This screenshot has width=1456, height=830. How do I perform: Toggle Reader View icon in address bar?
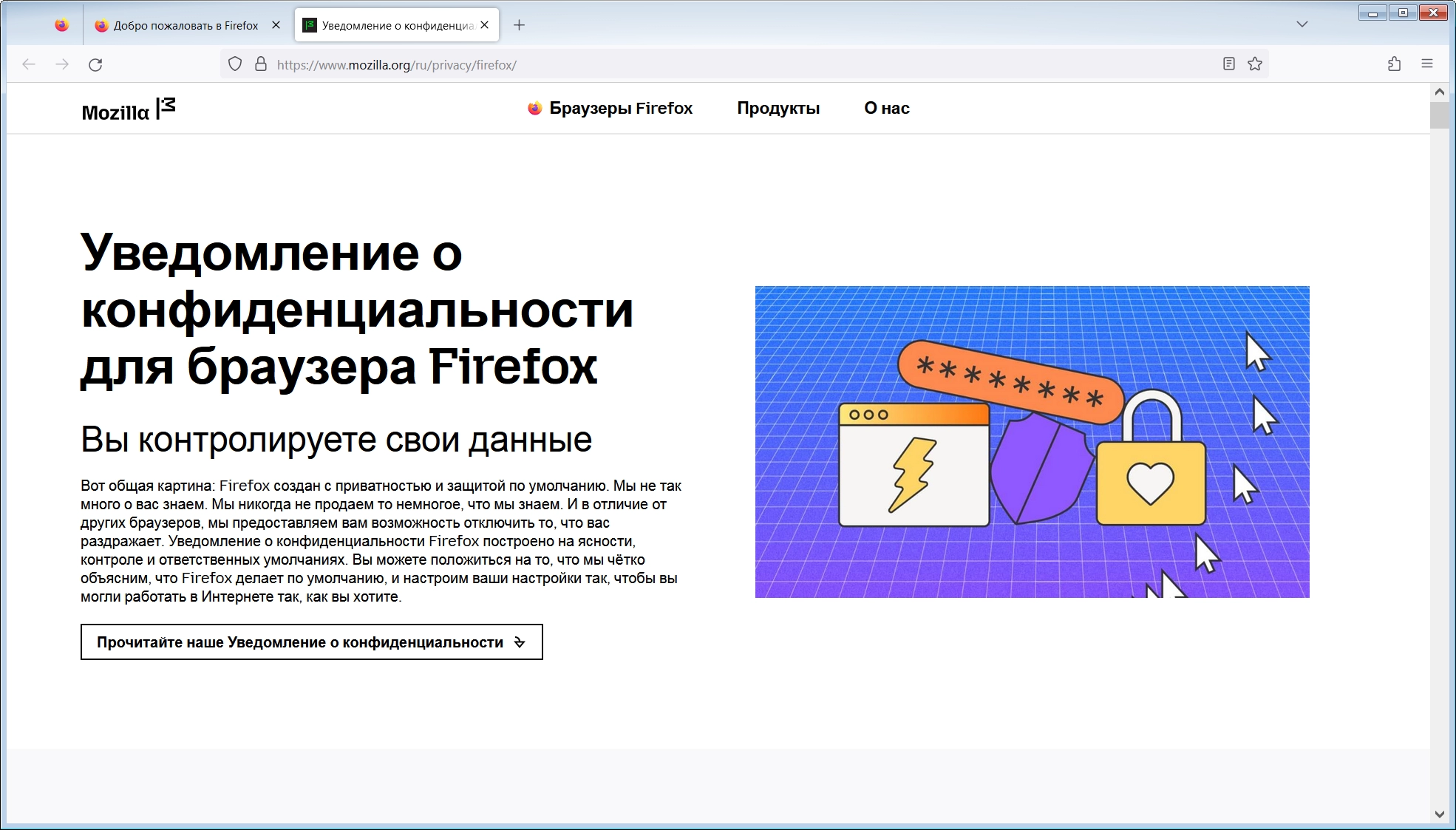tap(1228, 64)
